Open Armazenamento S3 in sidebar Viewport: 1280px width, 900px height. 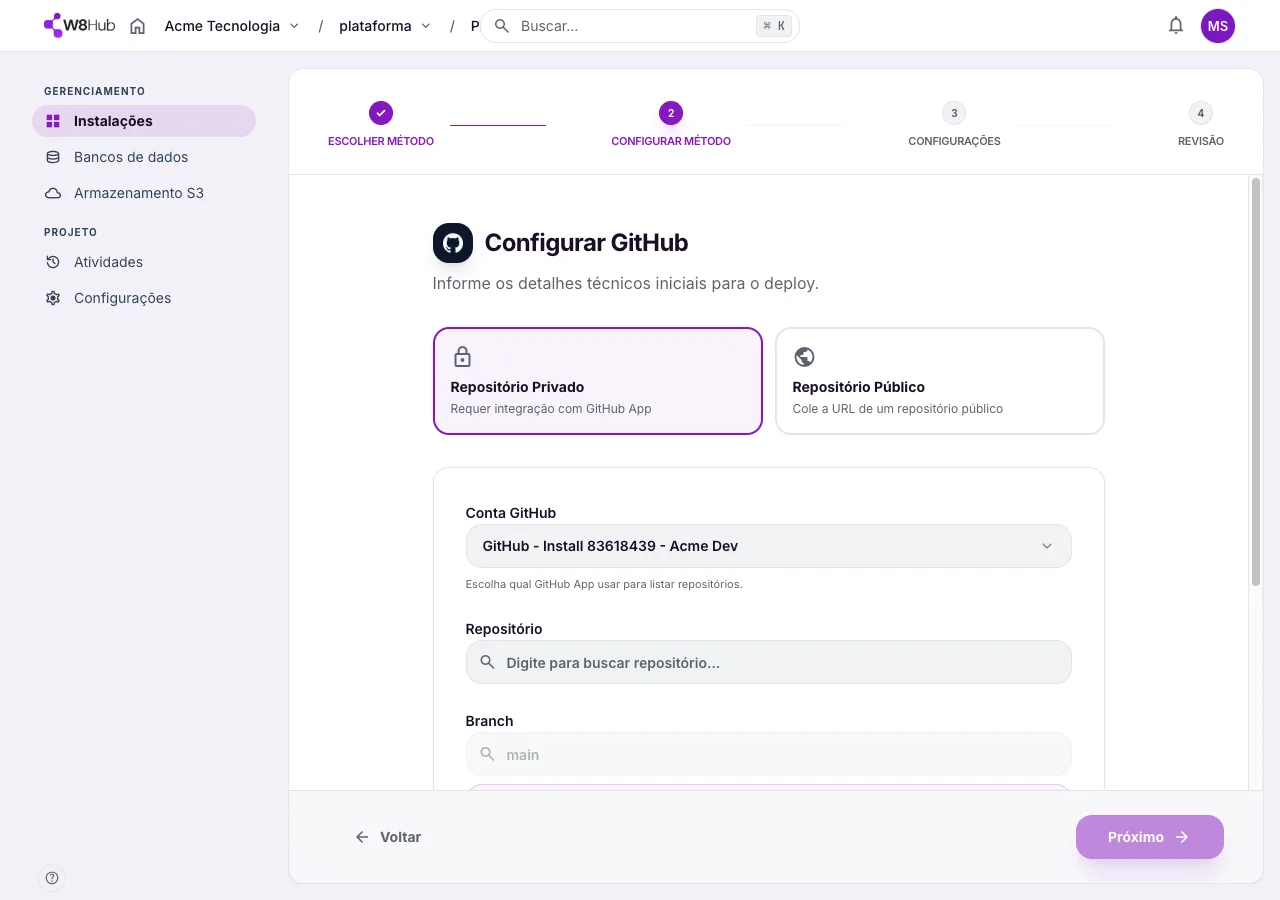pos(144,193)
